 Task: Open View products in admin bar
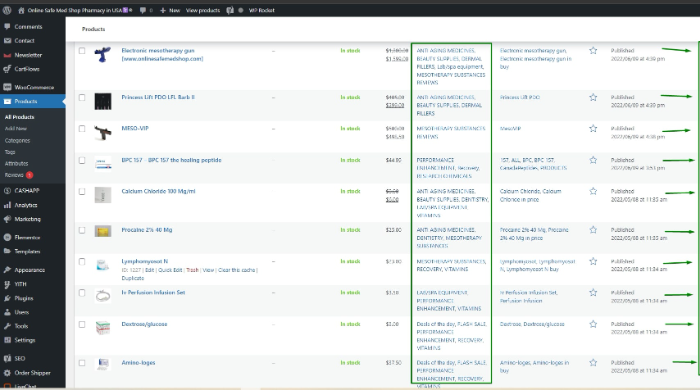click(203, 10)
